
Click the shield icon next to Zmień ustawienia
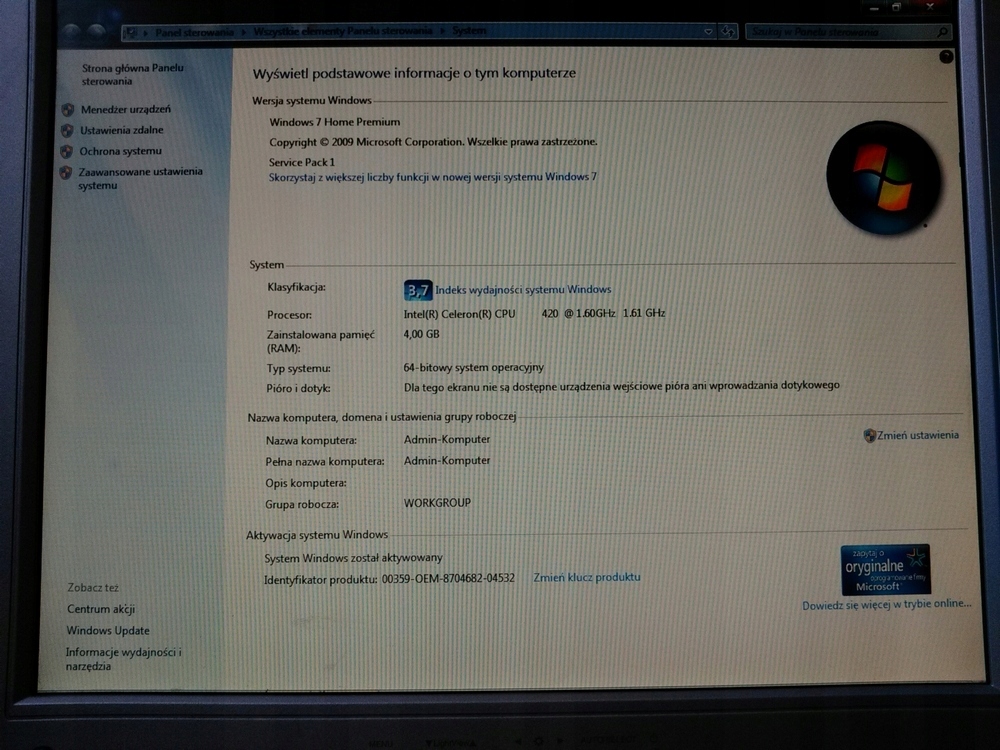click(869, 436)
